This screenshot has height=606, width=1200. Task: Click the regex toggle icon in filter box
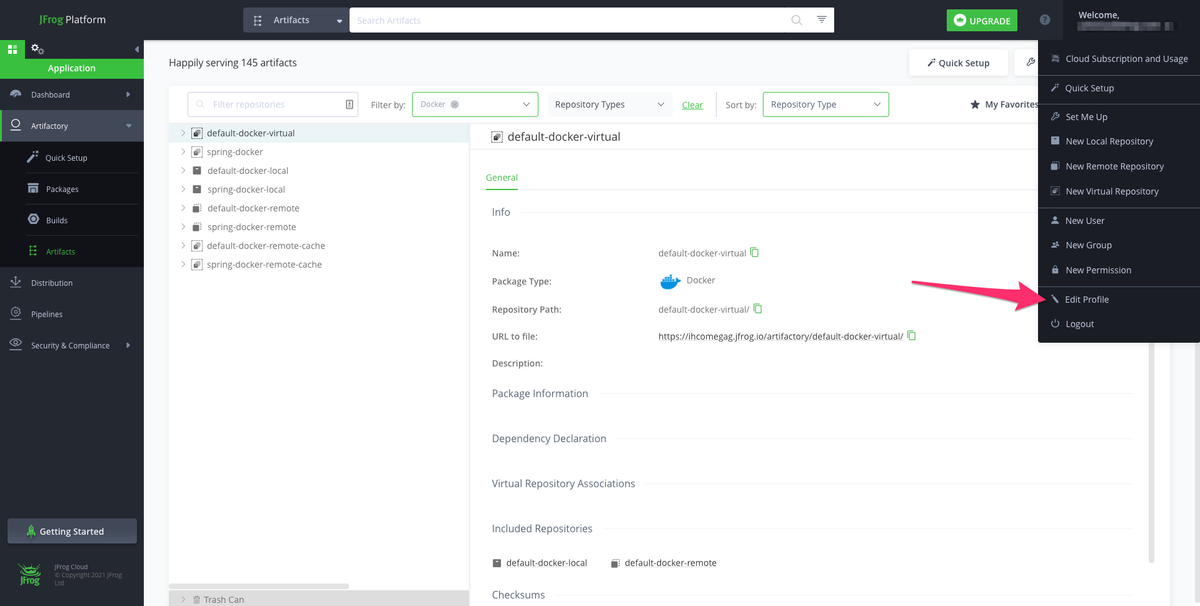(x=349, y=104)
